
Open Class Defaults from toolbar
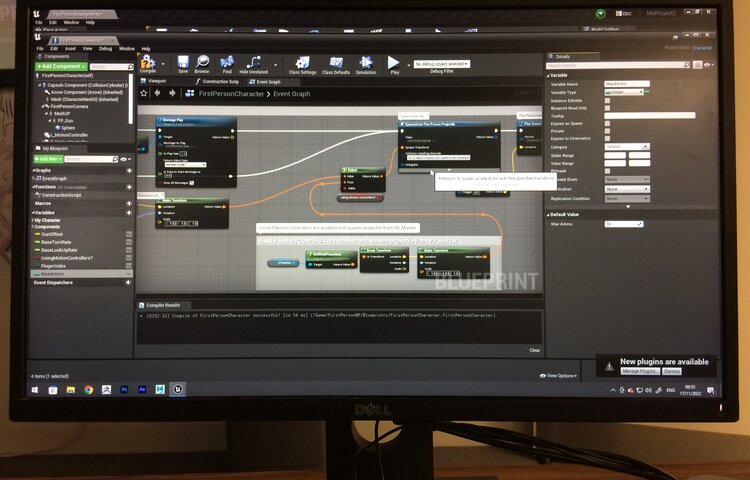click(x=336, y=63)
